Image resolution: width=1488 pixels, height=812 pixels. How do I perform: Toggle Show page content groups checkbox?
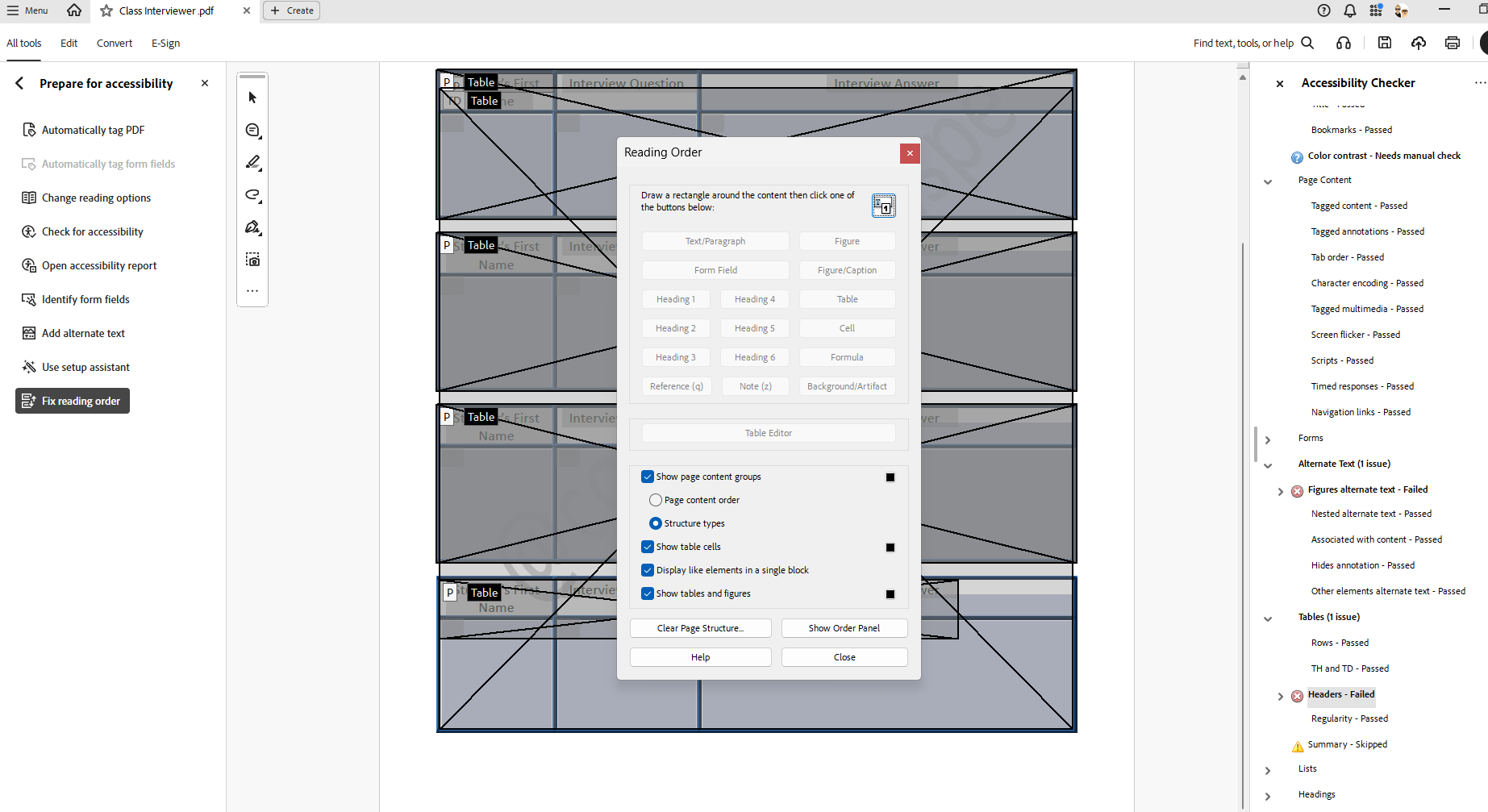[x=648, y=477]
